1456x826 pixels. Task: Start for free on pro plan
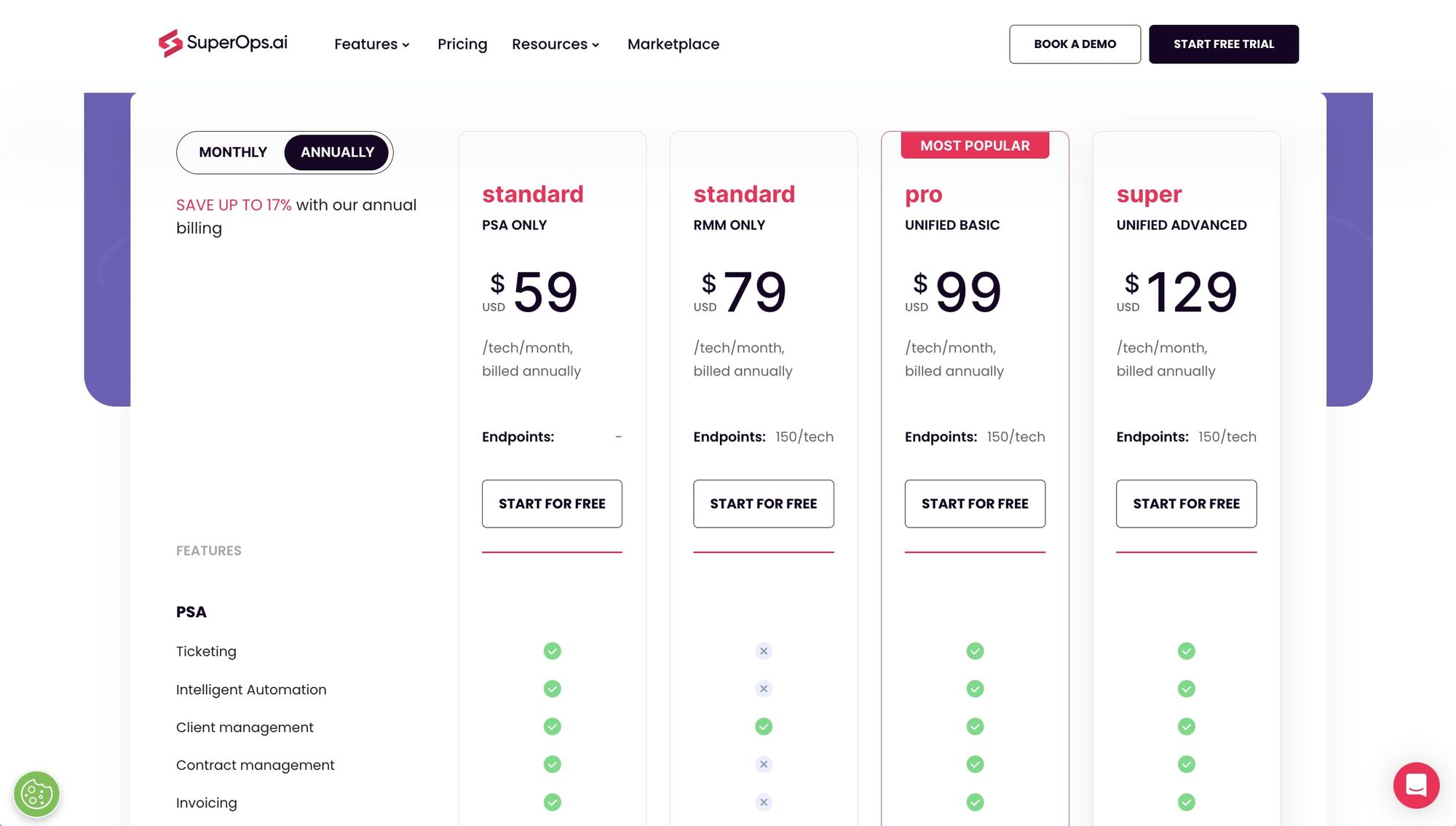click(975, 504)
